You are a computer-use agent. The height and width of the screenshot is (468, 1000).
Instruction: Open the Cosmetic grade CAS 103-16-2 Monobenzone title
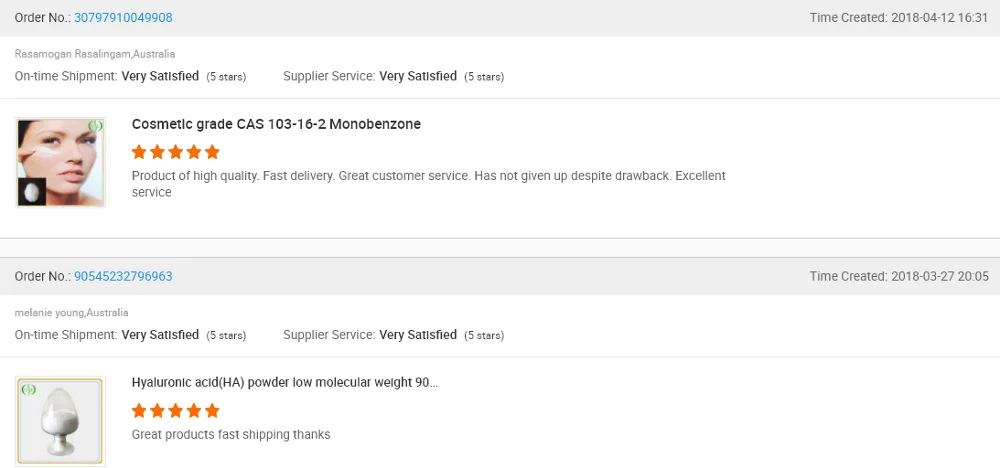[x=276, y=125]
